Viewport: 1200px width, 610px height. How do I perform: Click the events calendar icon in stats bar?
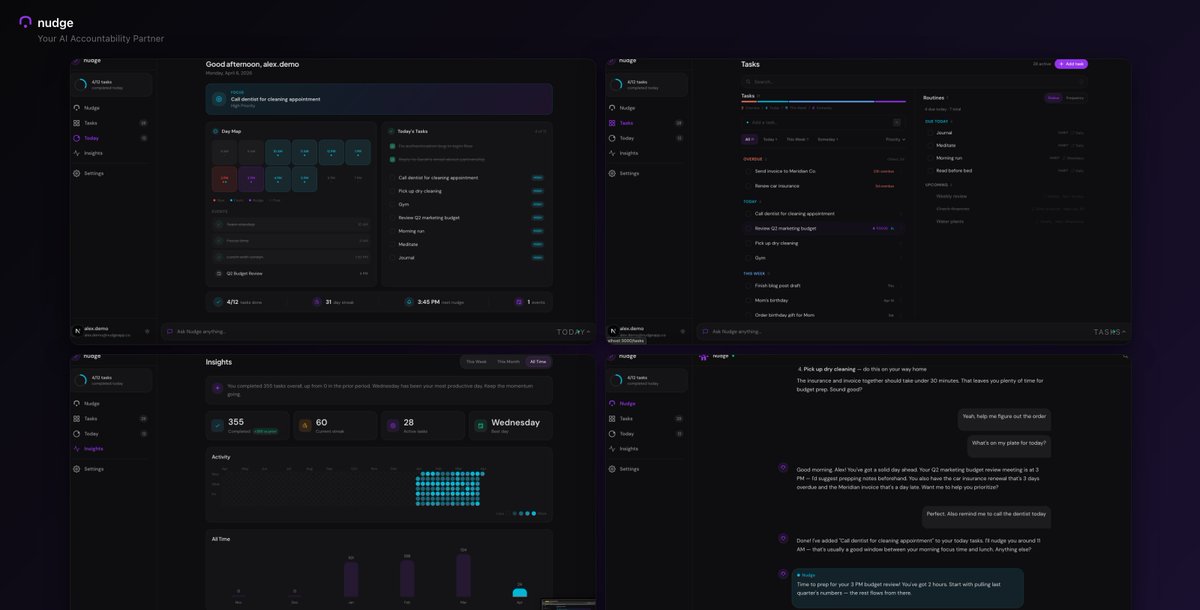pos(519,301)
